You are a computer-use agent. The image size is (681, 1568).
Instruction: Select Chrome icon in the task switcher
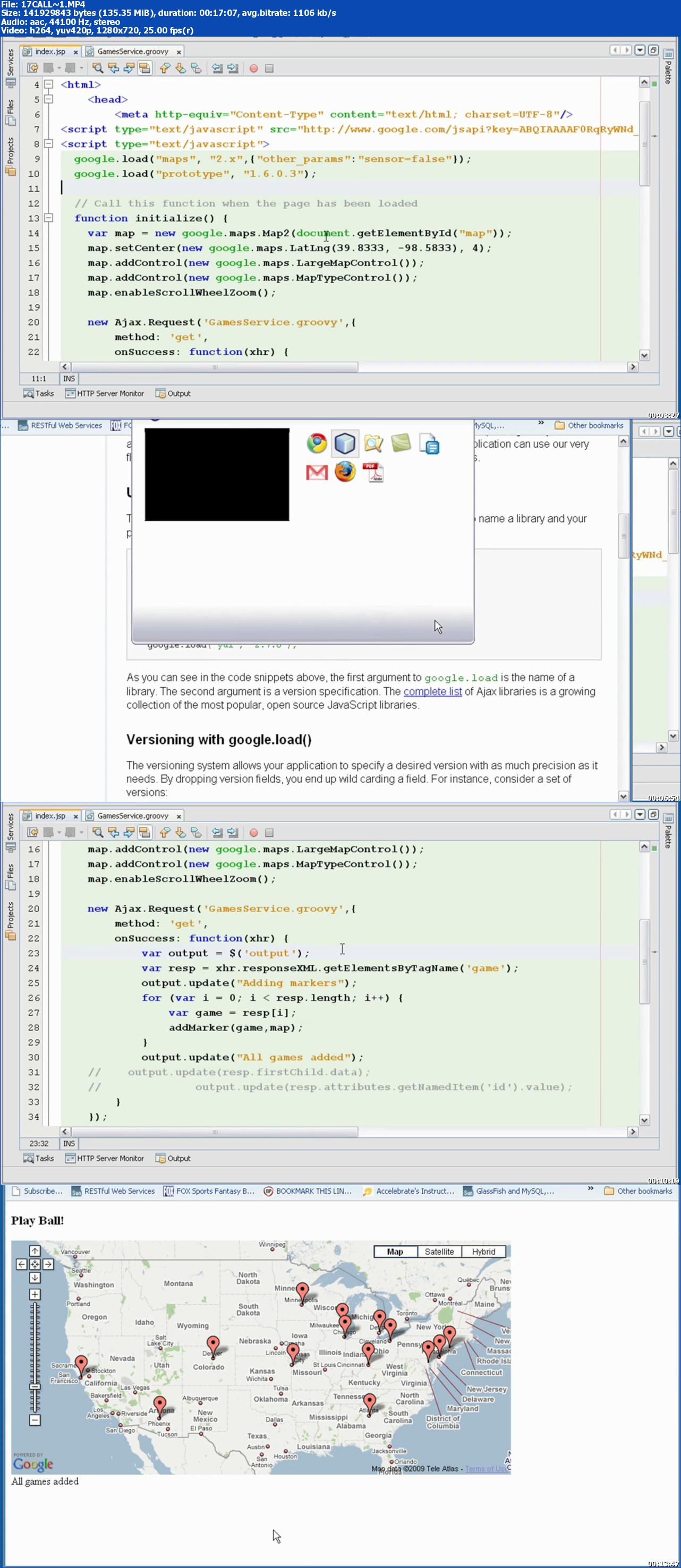point(317,443)
